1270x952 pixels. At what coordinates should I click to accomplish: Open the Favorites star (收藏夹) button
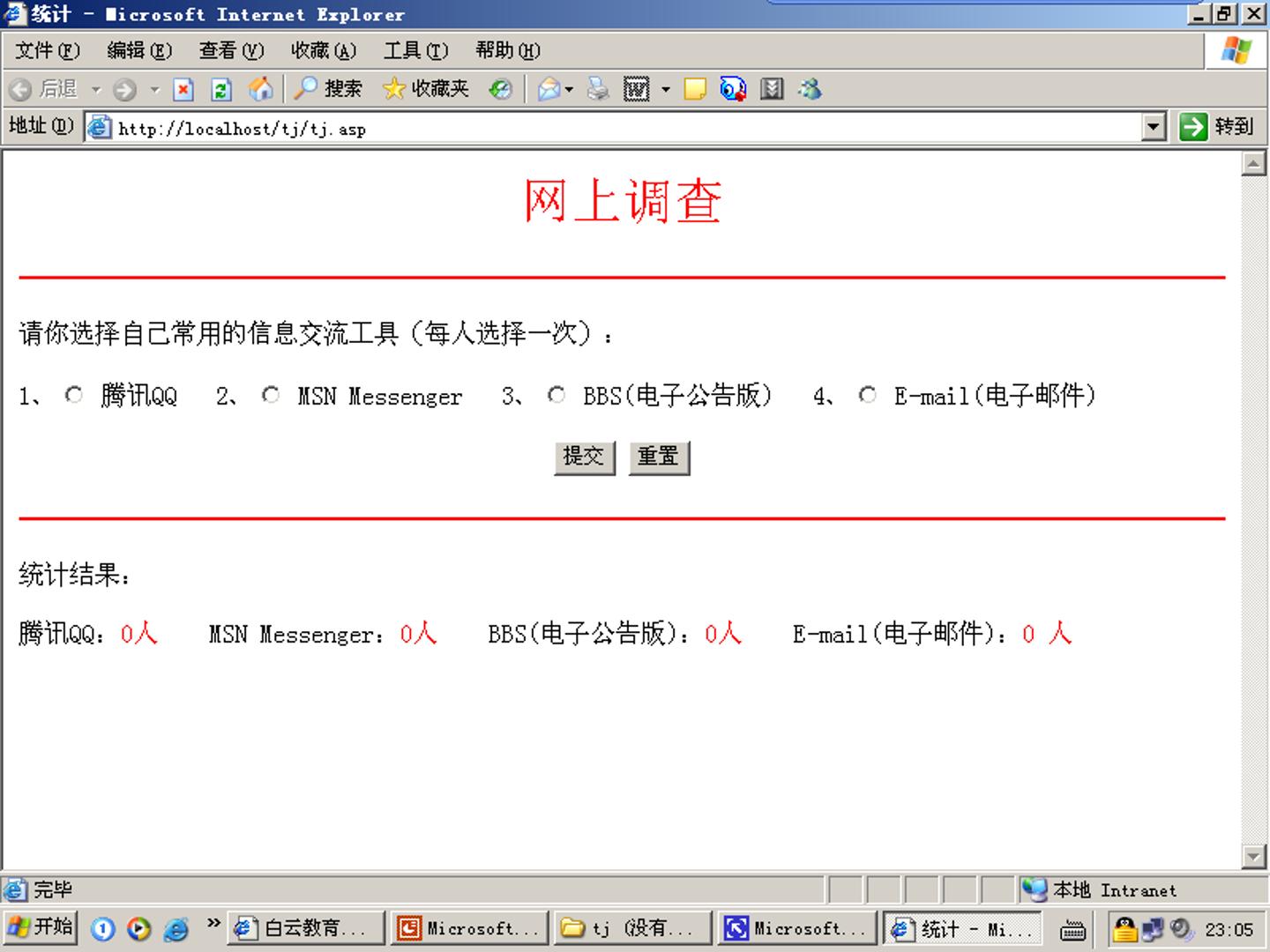426,89
